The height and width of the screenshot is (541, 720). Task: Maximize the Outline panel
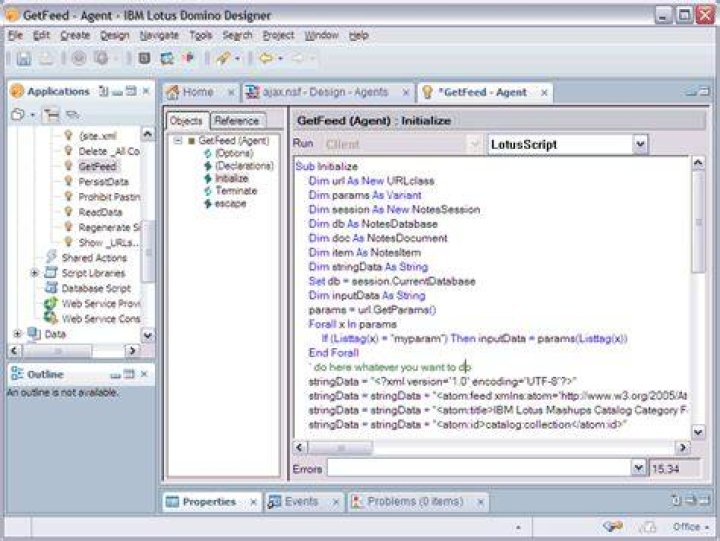point(129,374)
